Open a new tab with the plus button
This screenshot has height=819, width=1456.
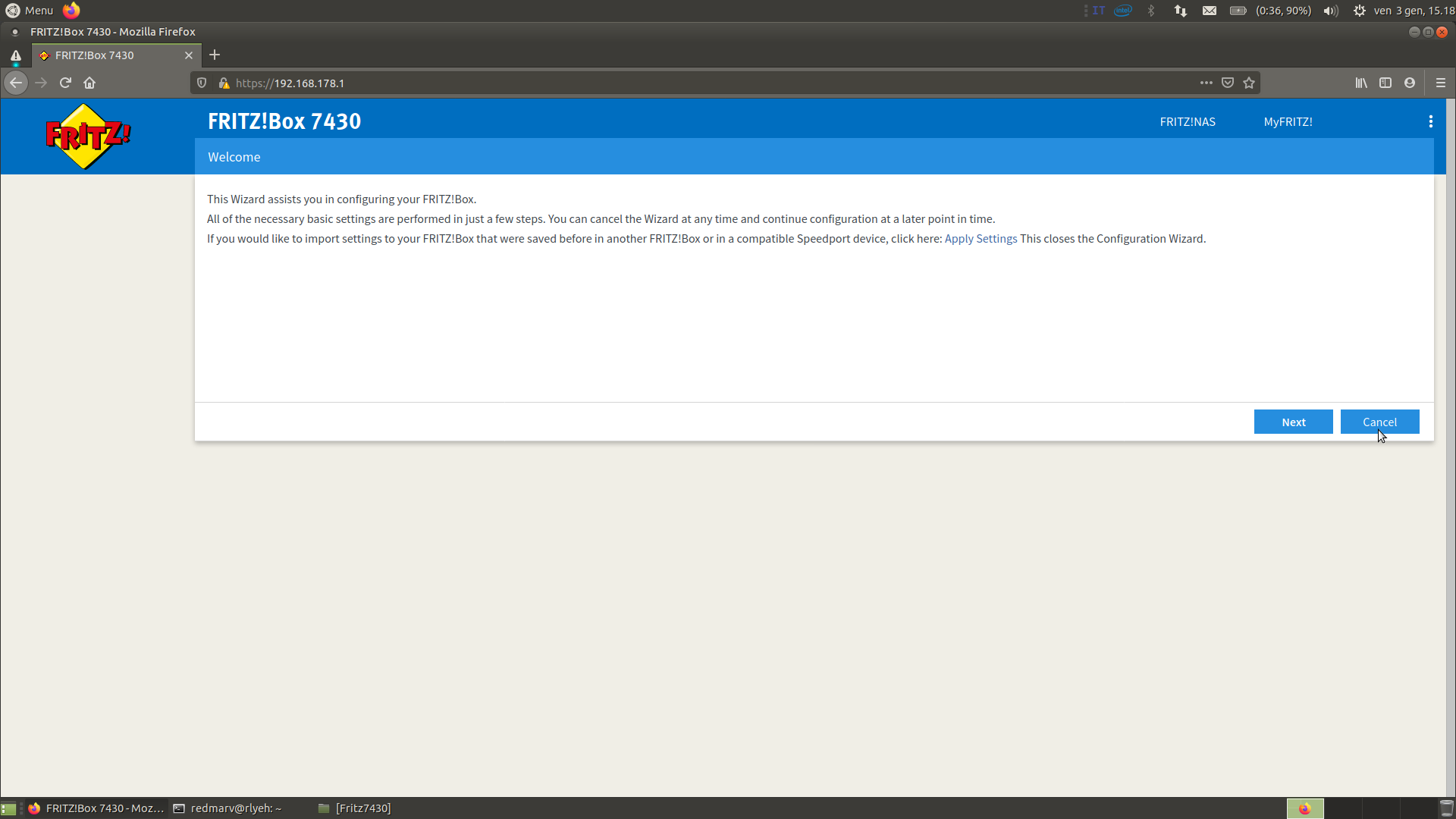pos(215,55)
